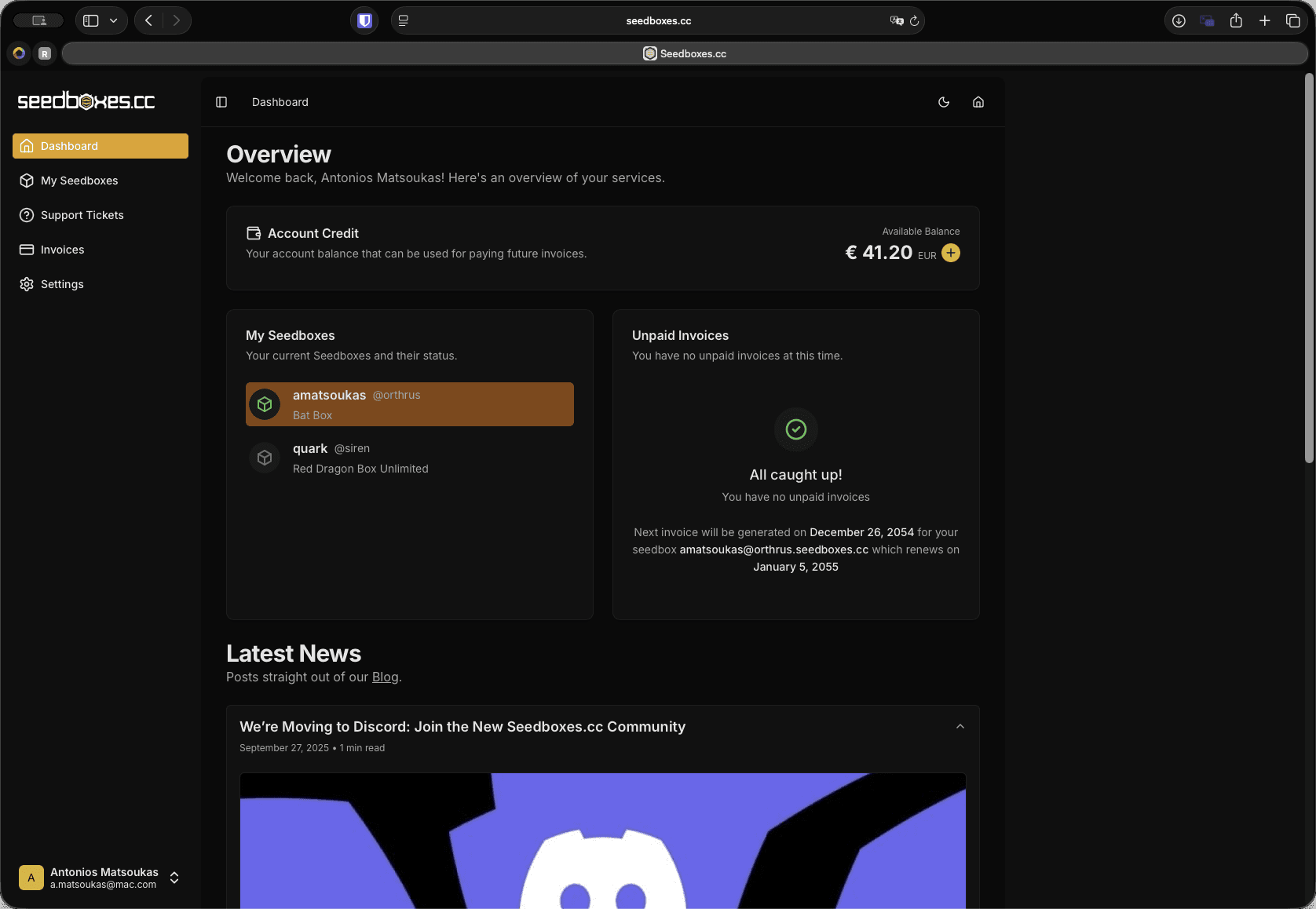Click the amatsoukas@orthrus.seedboxes.cc address text
Viewport: 1316px width, 909px height.
pyautogui.click(x=774, y=549)
